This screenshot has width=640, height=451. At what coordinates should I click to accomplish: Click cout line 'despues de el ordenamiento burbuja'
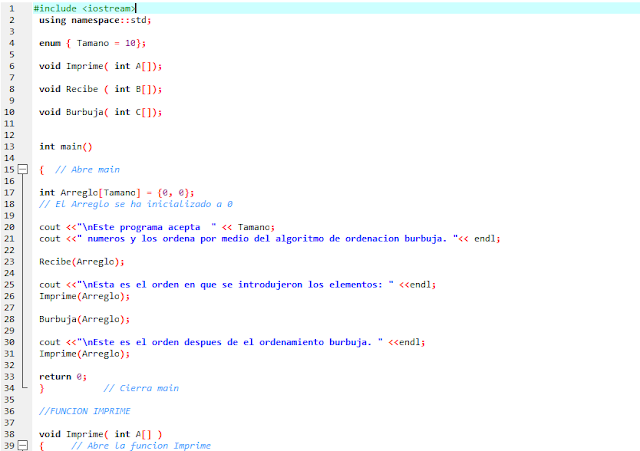point(232,342)
